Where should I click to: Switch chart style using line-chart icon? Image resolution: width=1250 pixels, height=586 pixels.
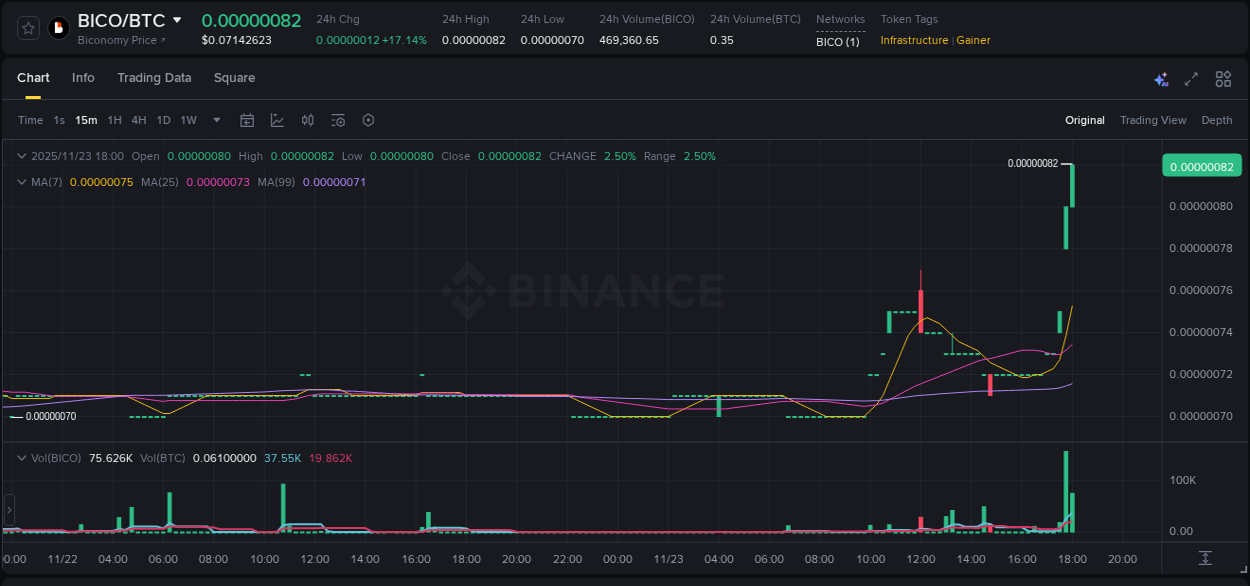[277, 120]
